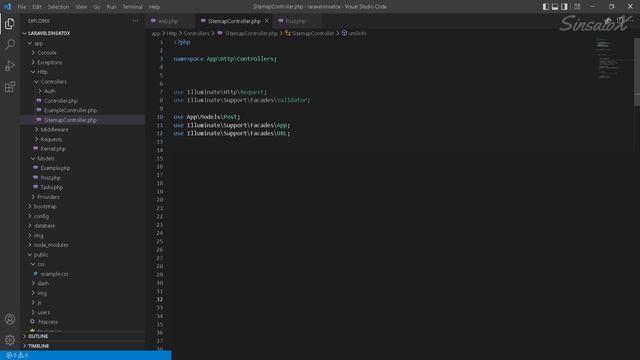
Task: Open the Run menu
Action: click(111, 7)
